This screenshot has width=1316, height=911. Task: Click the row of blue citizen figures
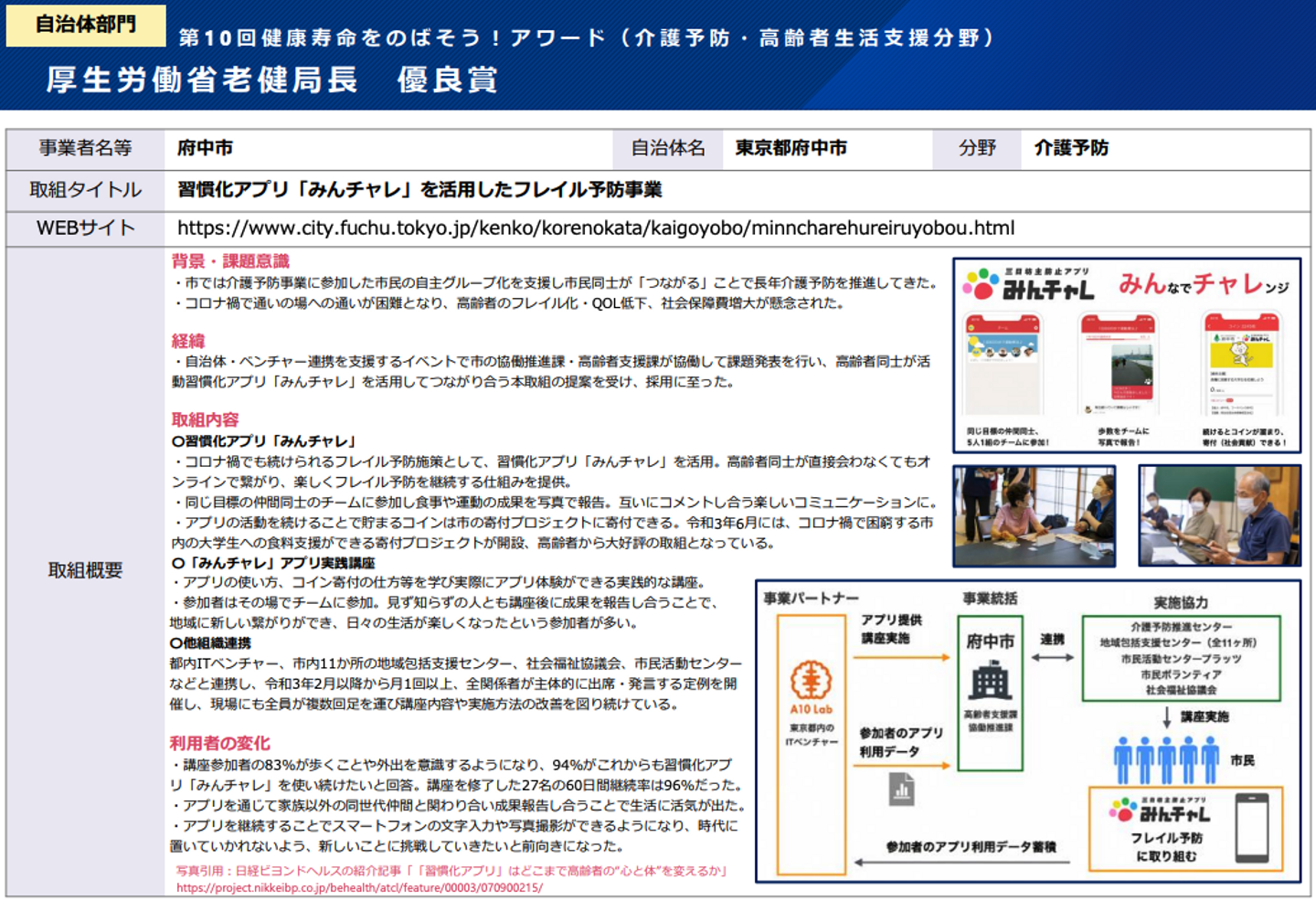coord(1166,760)
